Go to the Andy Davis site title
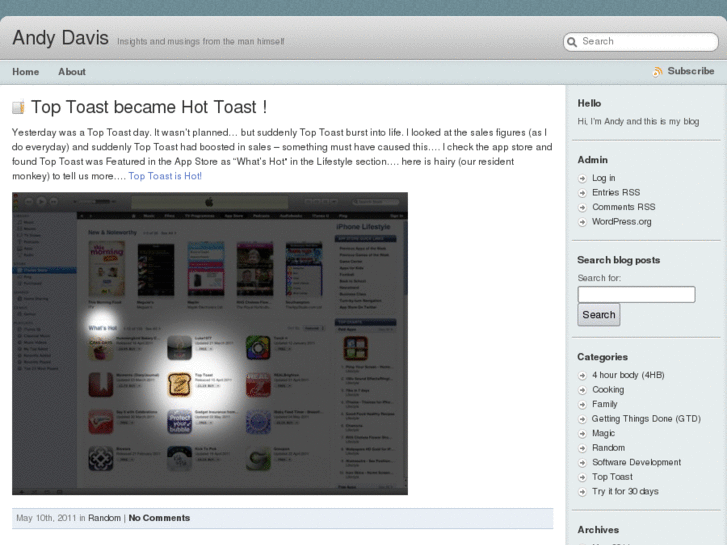The height and width of the screenshot is (545, 727). [60, 38]
